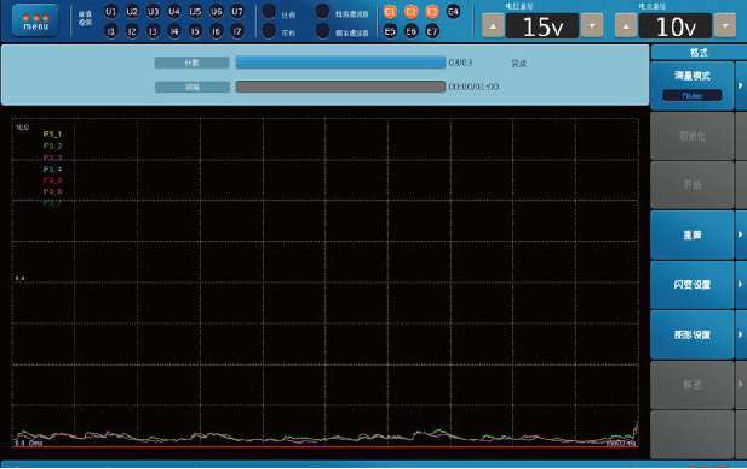
Task: Expand the arrow beside 闪变设置
Action: click(x=741, y=285)
